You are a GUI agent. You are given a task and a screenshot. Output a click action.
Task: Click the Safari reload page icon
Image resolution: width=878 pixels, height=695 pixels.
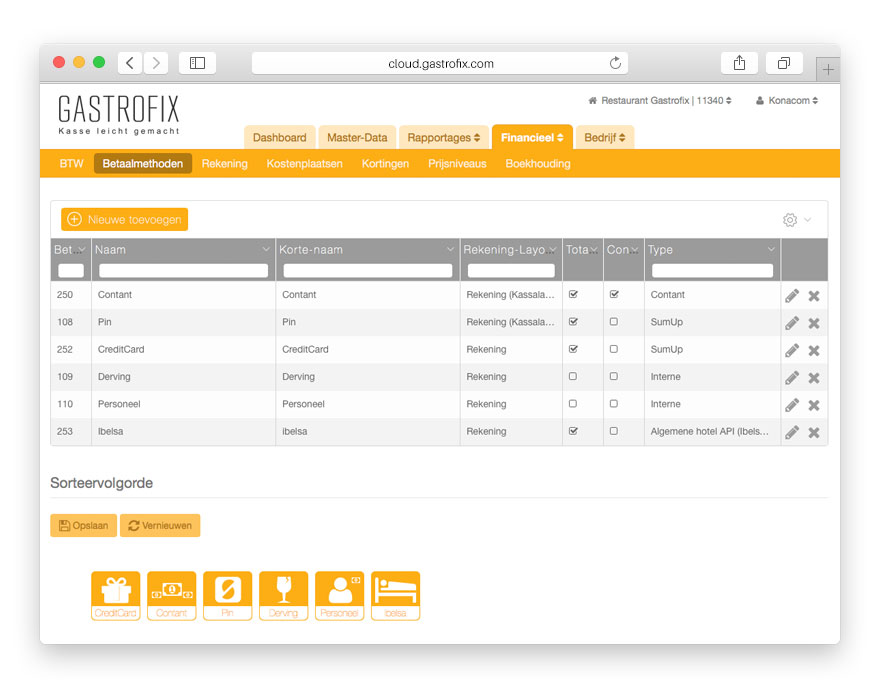click(615, 63)
